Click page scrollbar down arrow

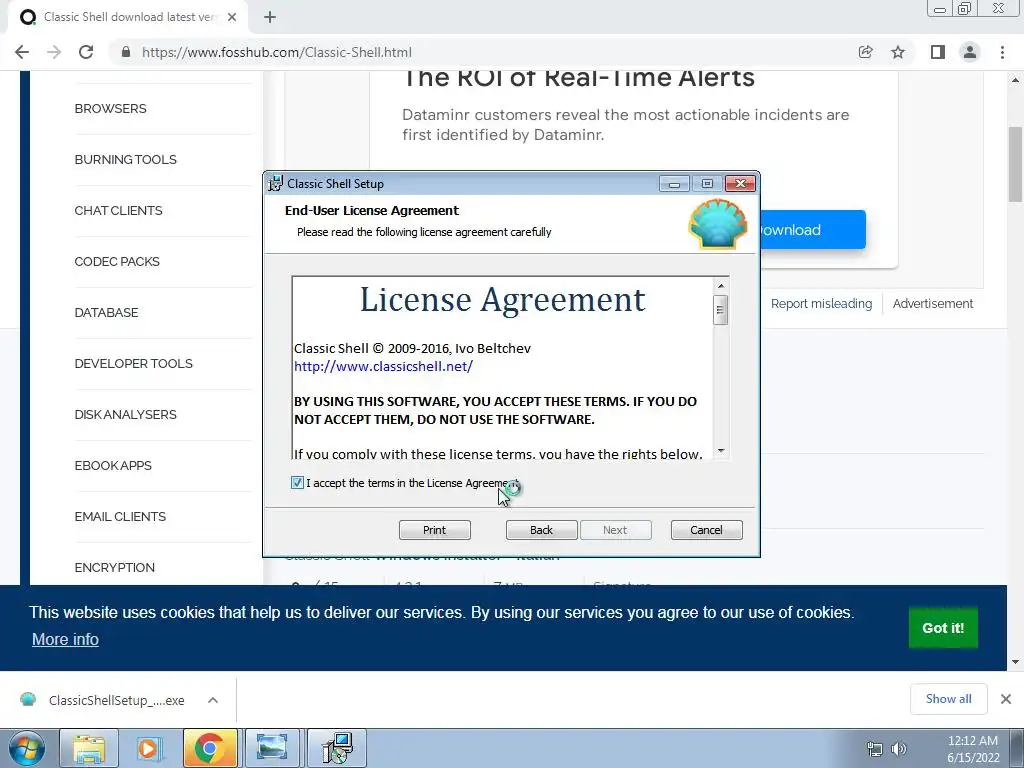(x=1015, y=662)
